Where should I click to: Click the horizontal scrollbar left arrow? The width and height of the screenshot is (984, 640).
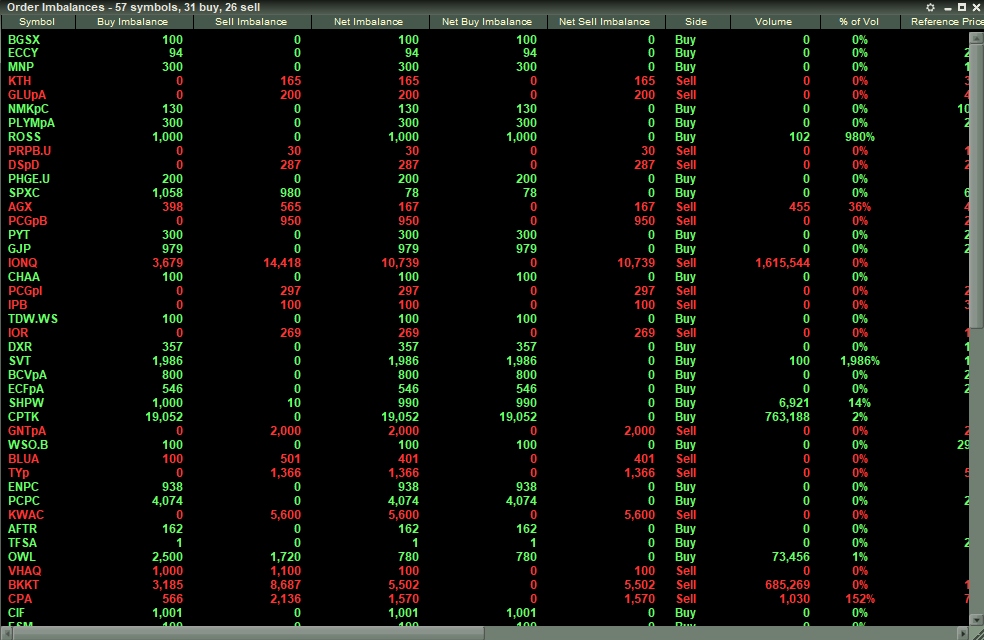click(x=6, y=633)
